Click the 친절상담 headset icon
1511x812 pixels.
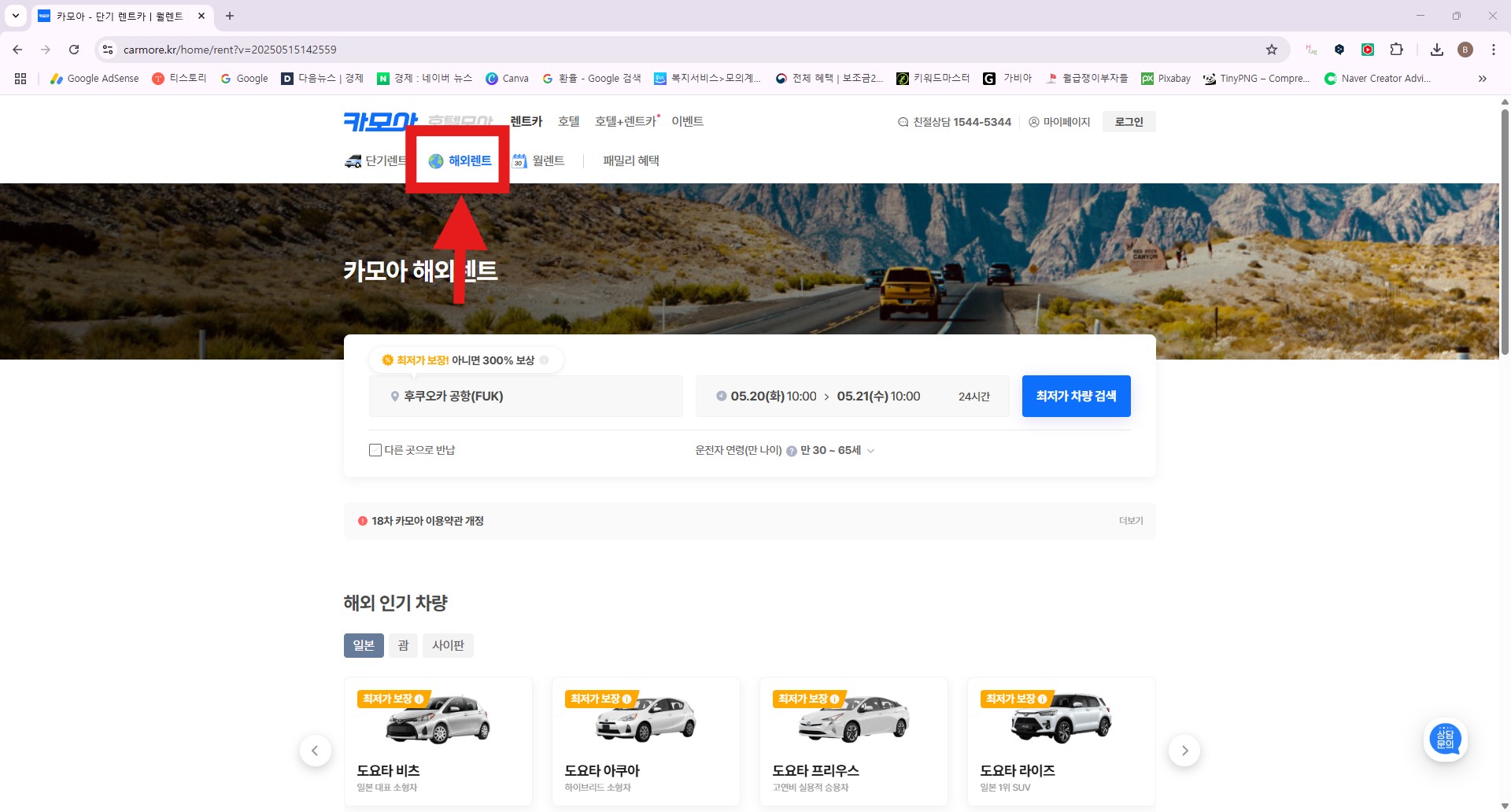pyautogui.click(x=902, y=122)
